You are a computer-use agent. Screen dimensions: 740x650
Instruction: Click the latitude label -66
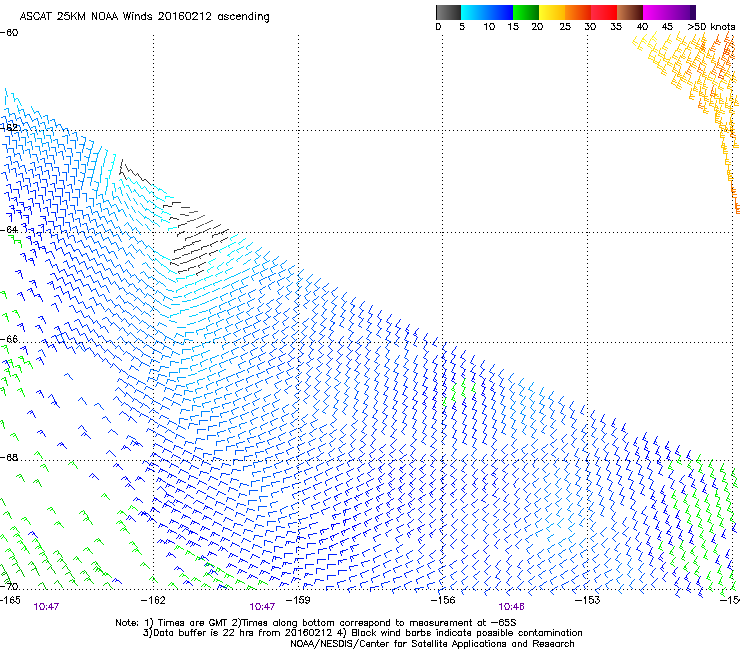click(x=9, y=339)
